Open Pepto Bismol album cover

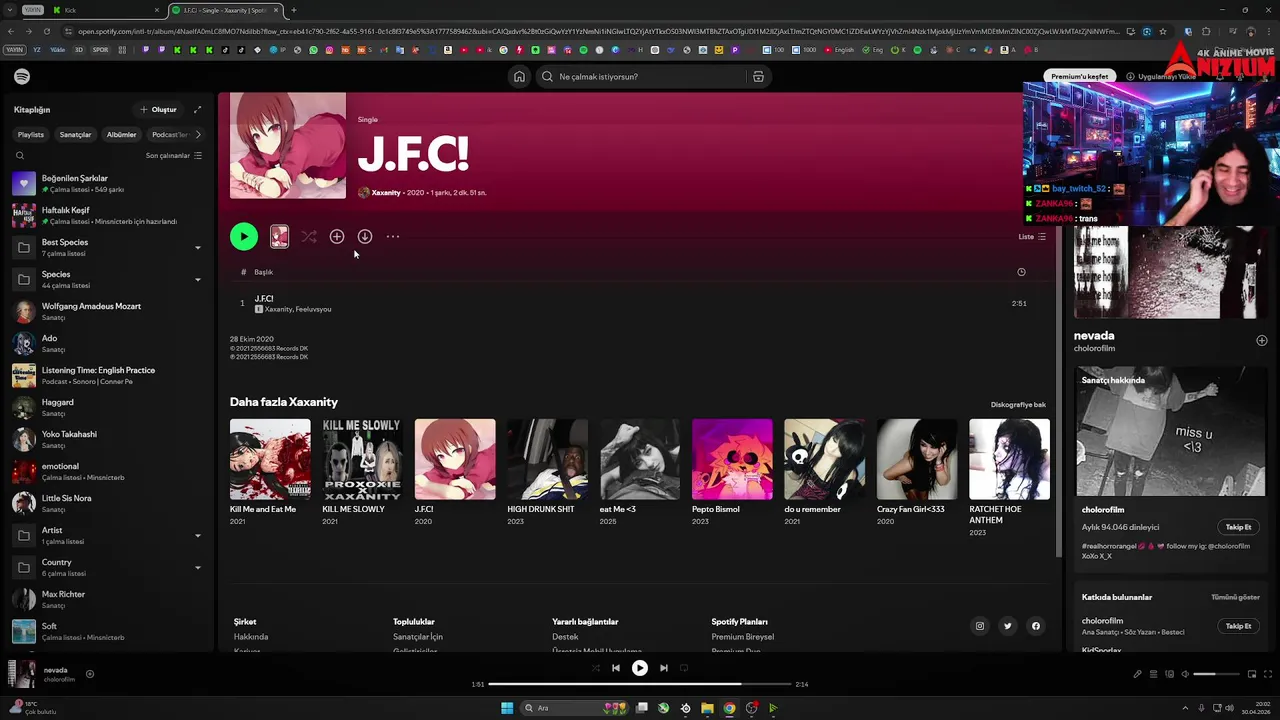click(732, 459)
